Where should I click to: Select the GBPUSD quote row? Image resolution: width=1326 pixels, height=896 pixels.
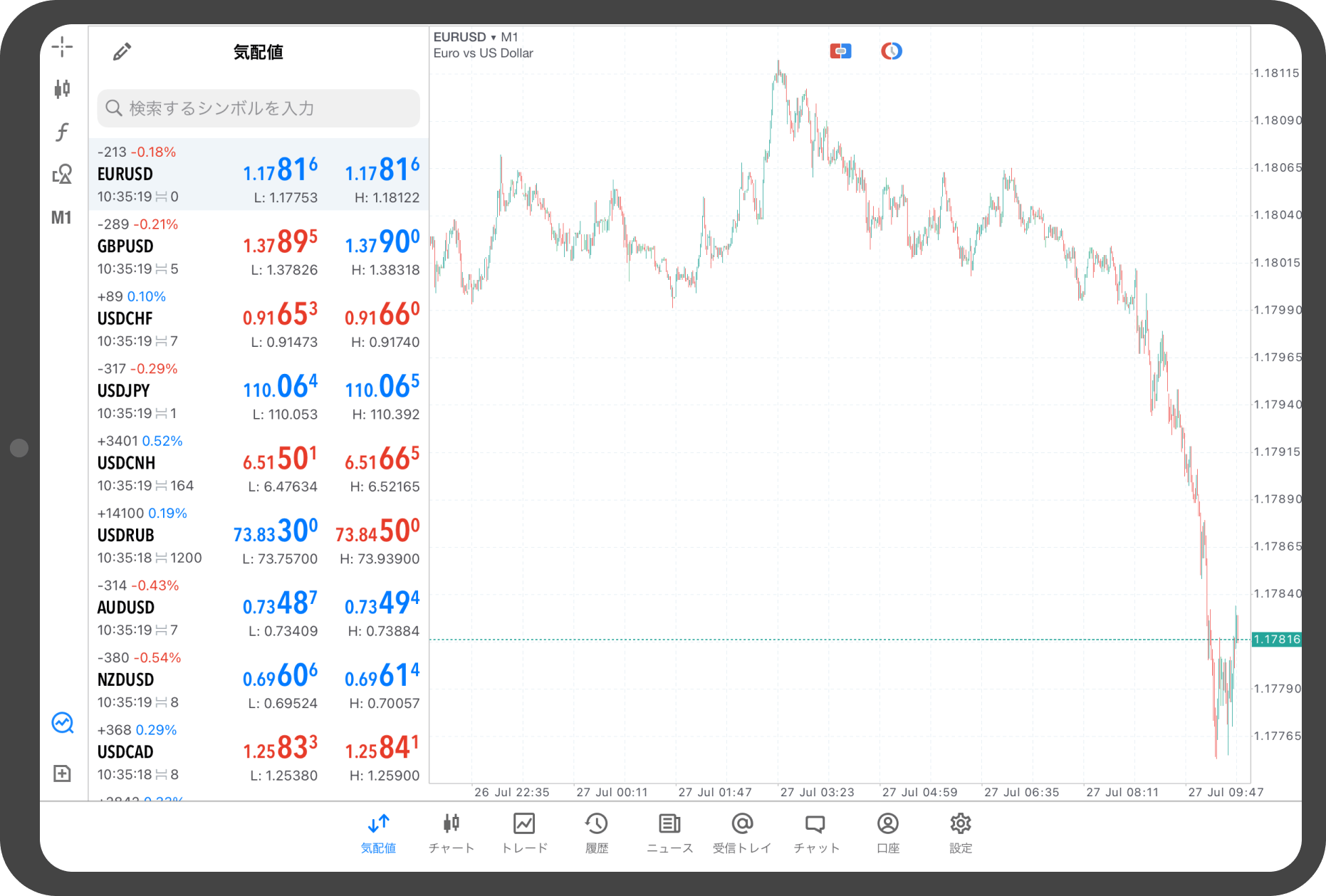258,246
